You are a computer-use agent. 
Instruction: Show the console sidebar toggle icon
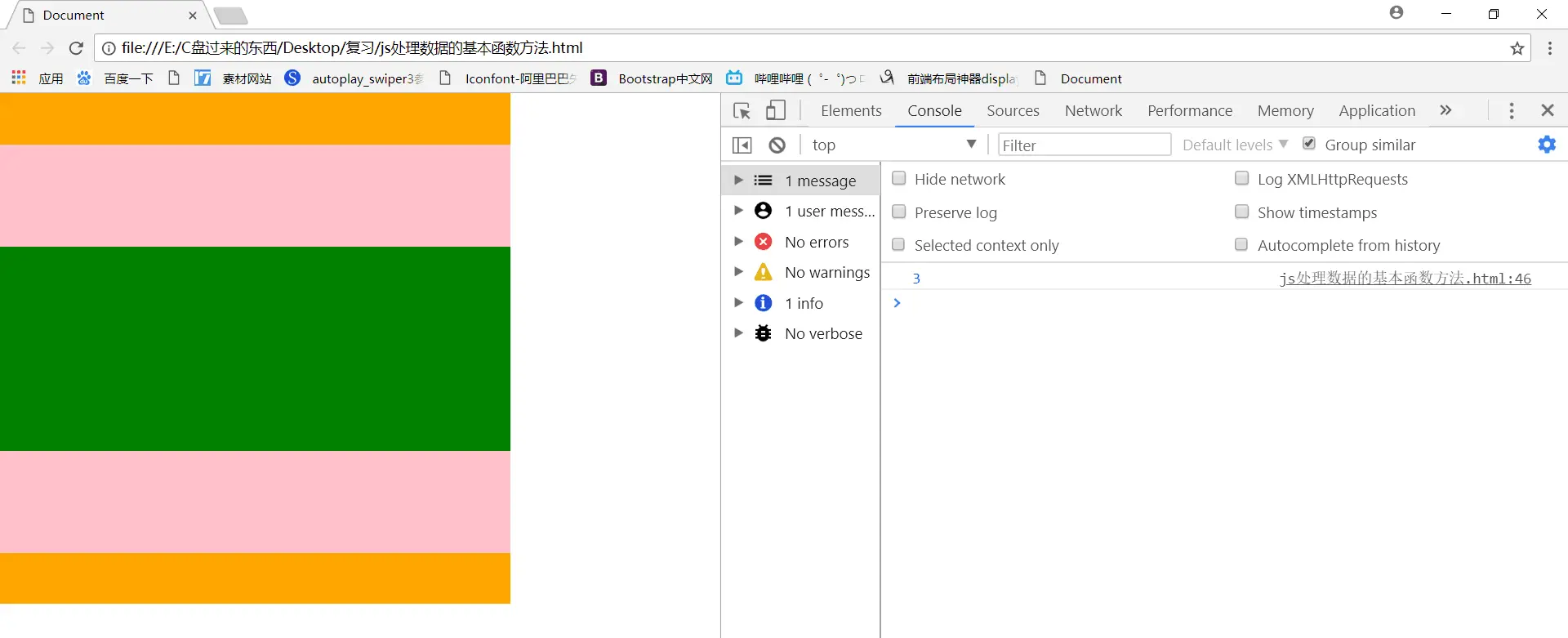coord(742,145)
